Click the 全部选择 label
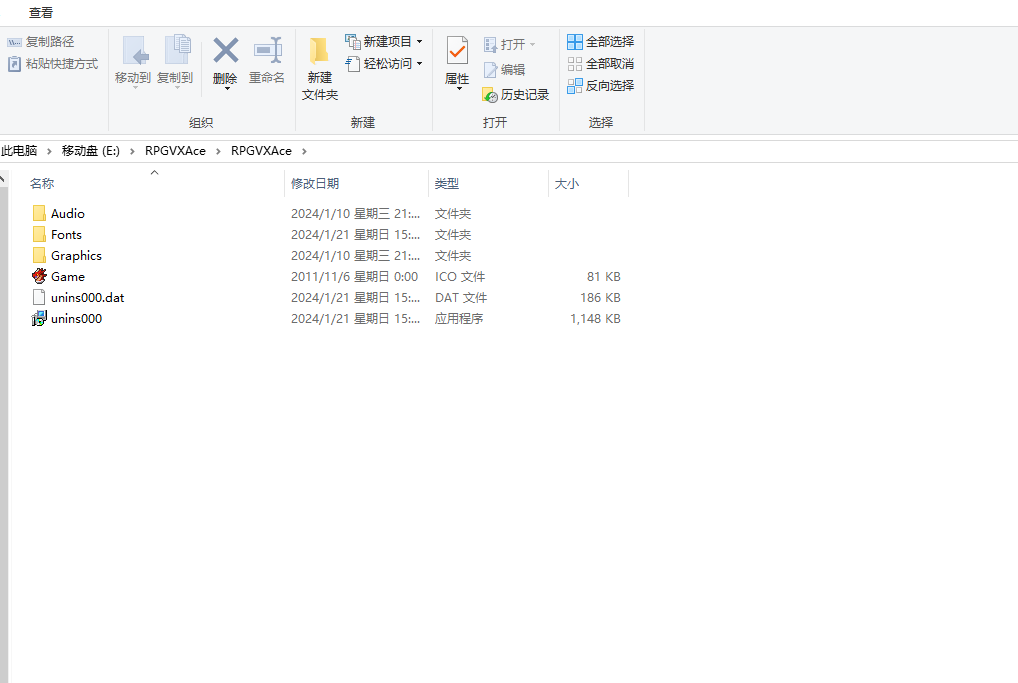The image size is (1018, 683). (x=610, y=42)
